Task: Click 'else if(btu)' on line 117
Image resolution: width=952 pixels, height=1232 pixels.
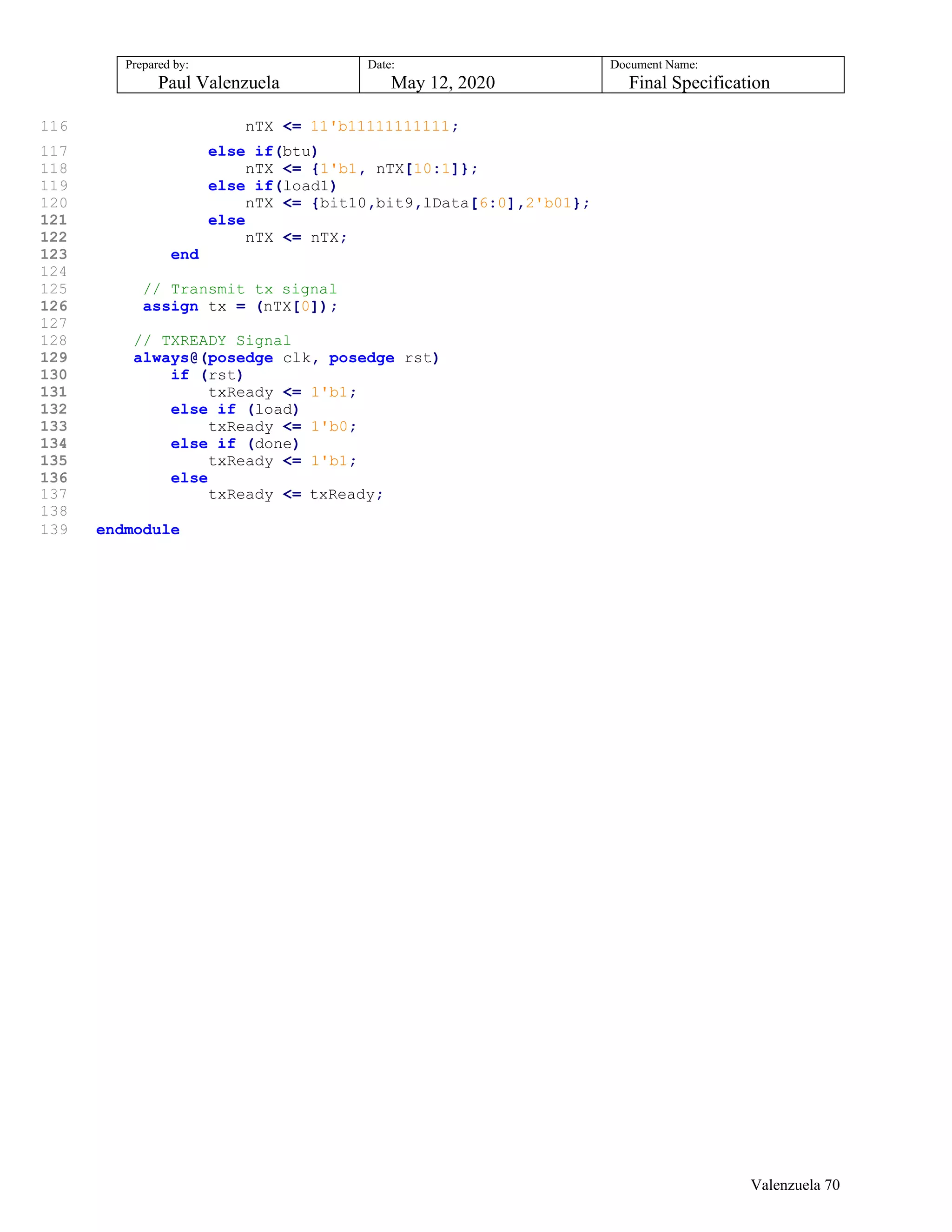Action: 263,152
